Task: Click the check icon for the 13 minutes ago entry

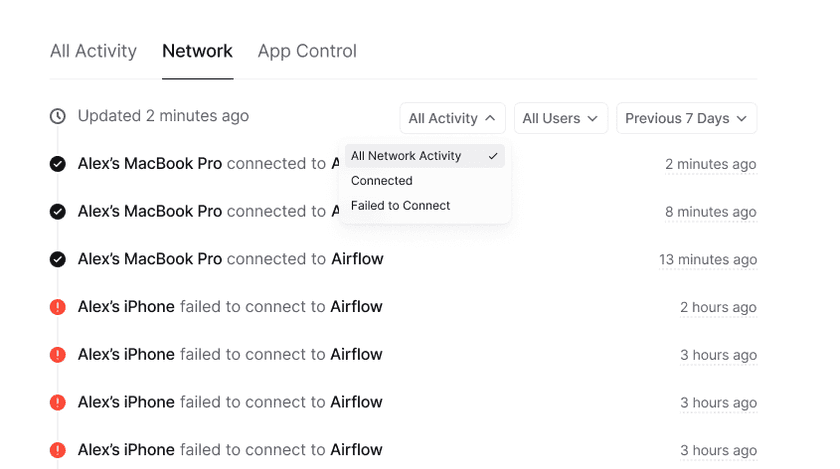Action: click(x=58, y=259)
